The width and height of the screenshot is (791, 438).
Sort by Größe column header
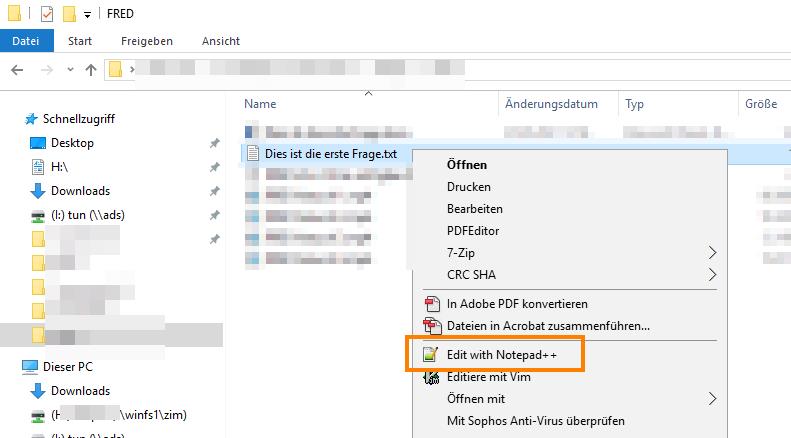click(761, 104)
